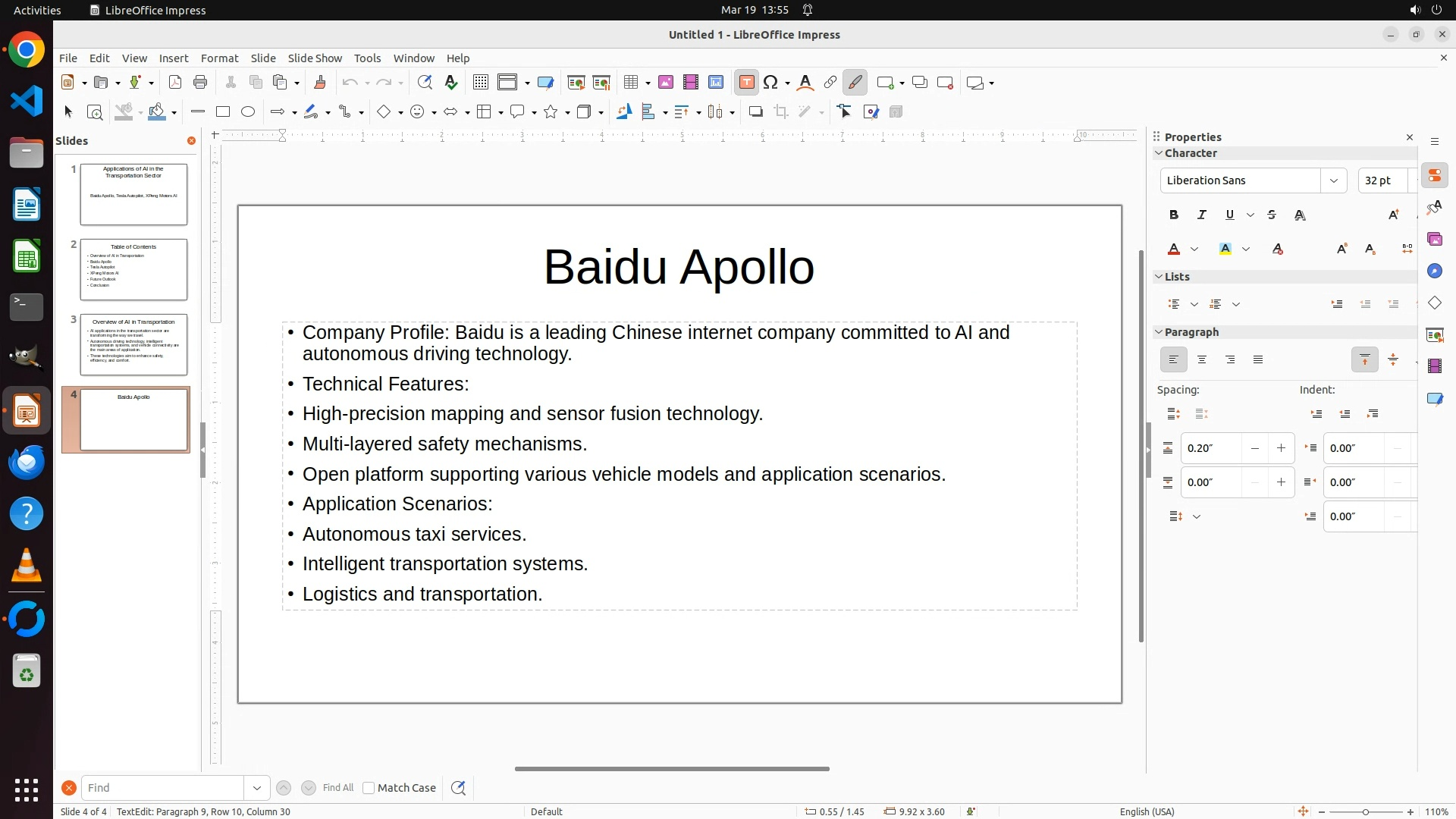
Task: Click the Display Grid icon
Action: [480, 83]
